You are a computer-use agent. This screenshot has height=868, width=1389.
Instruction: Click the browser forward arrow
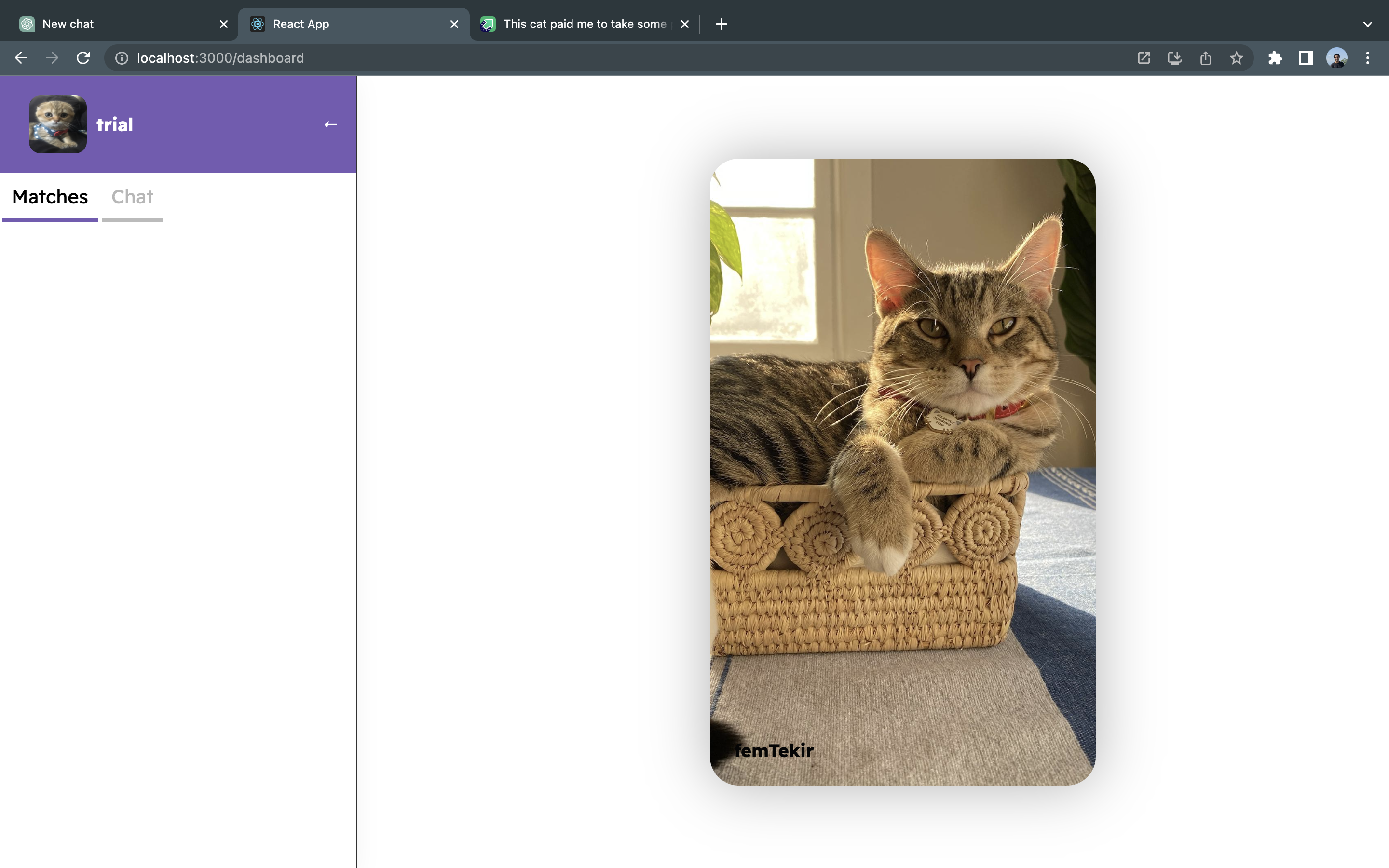tap(52, 58)
